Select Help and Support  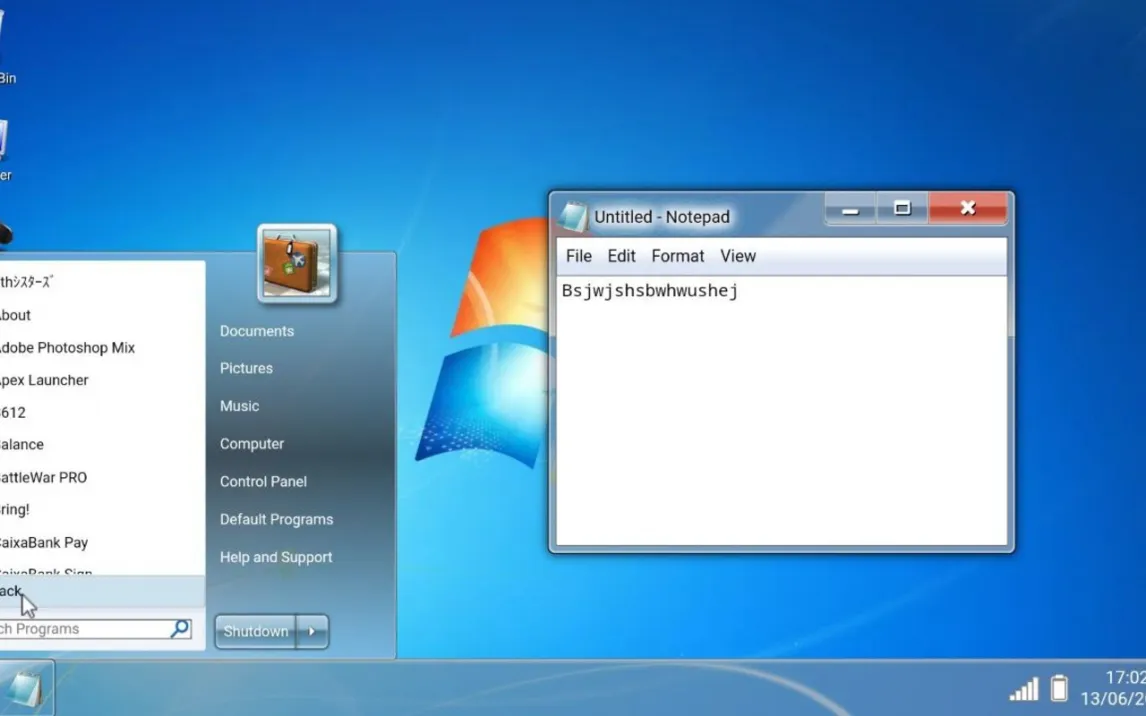coord(276,557)
